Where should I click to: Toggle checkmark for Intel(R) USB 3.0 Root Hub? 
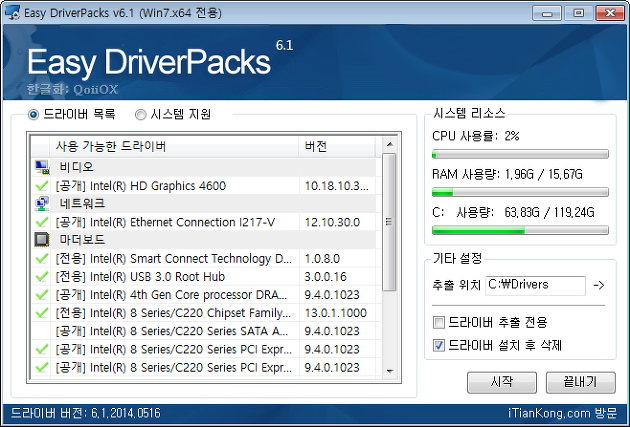41,276
